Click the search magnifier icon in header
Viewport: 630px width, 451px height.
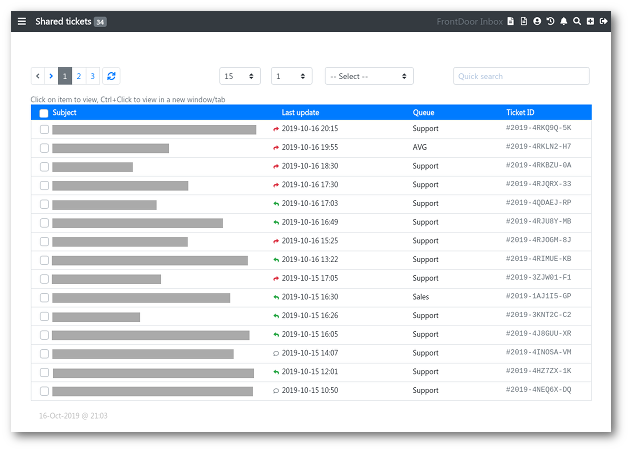577,21
